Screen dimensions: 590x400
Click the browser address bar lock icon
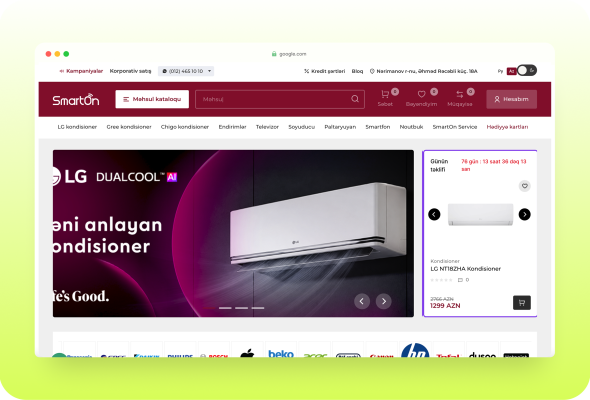[274, 54]
